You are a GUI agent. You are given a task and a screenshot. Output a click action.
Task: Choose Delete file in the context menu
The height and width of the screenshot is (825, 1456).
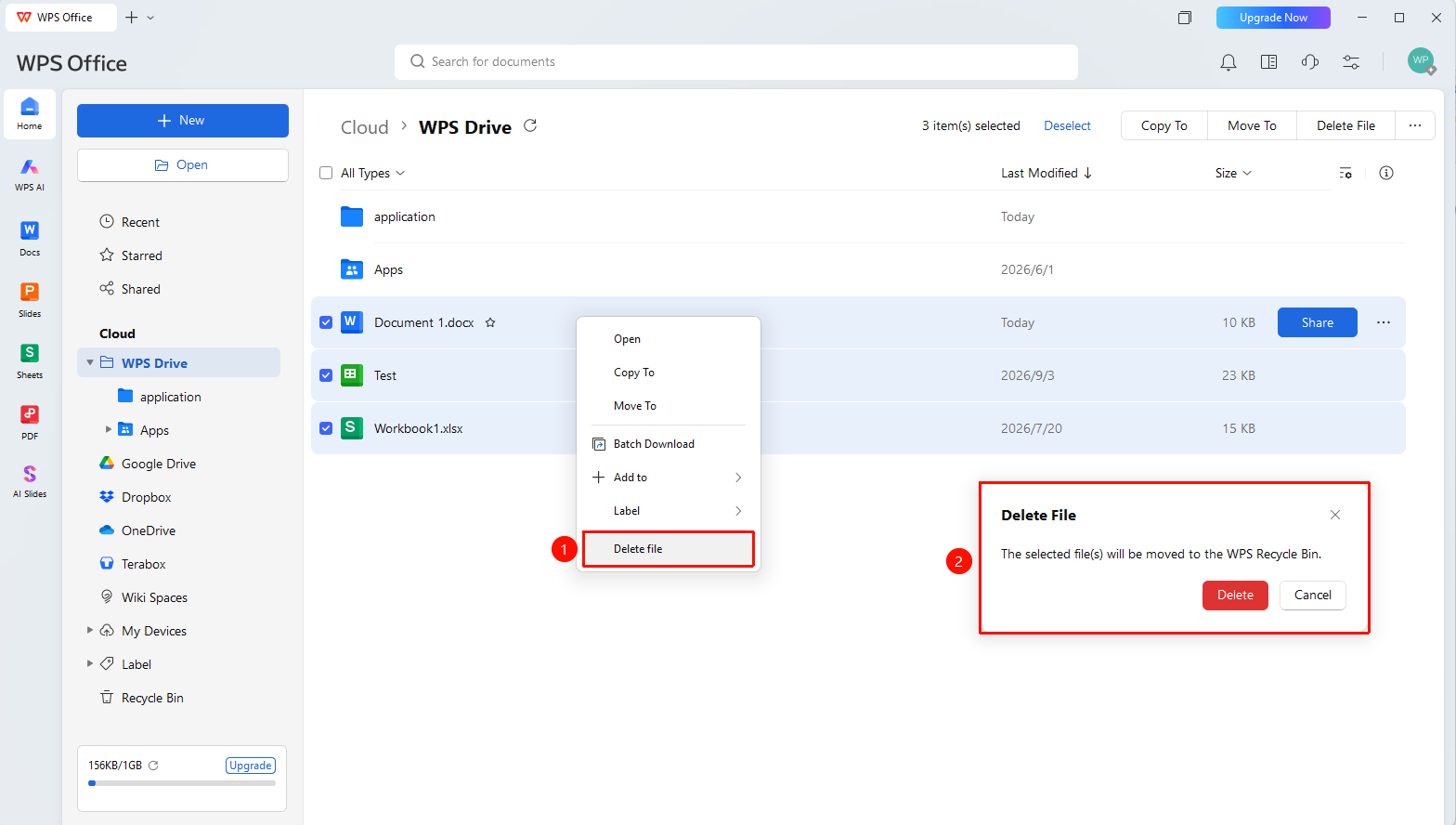(669, 549)
